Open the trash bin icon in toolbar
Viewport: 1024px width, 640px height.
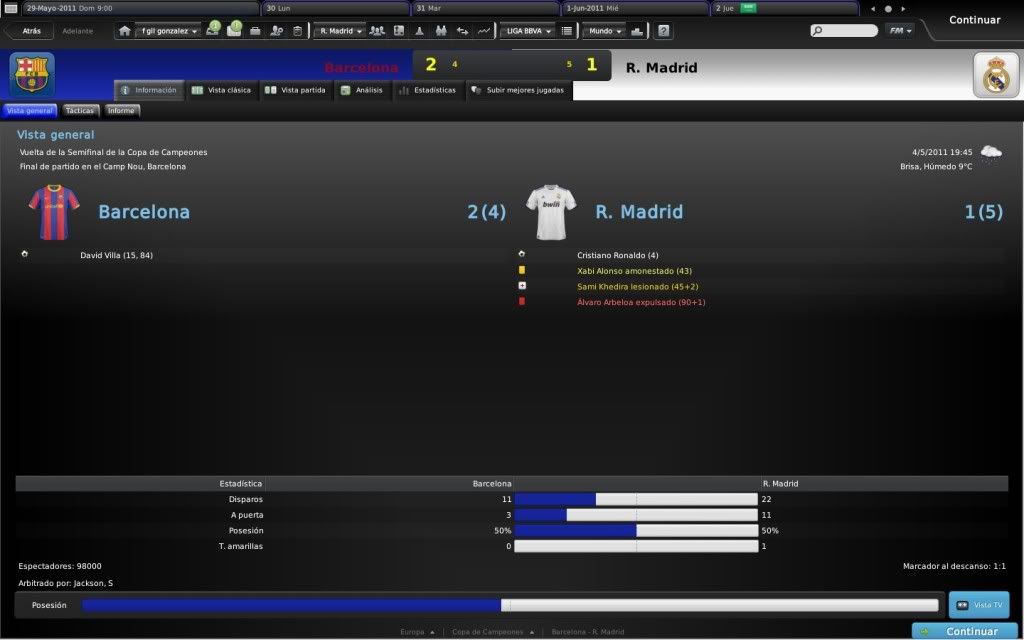(x=297, y=31)
